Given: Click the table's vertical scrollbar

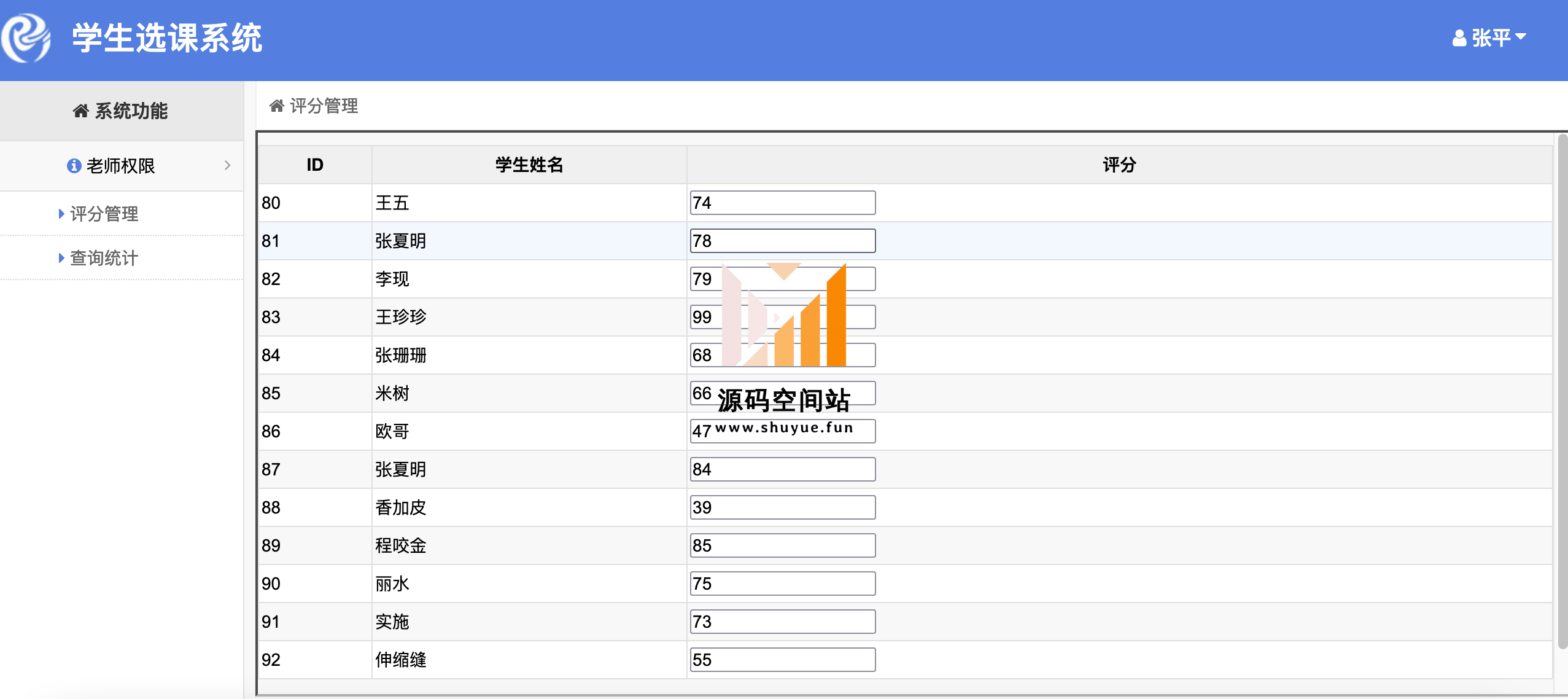Looking at the screenshot, I should coord(1562,392).
